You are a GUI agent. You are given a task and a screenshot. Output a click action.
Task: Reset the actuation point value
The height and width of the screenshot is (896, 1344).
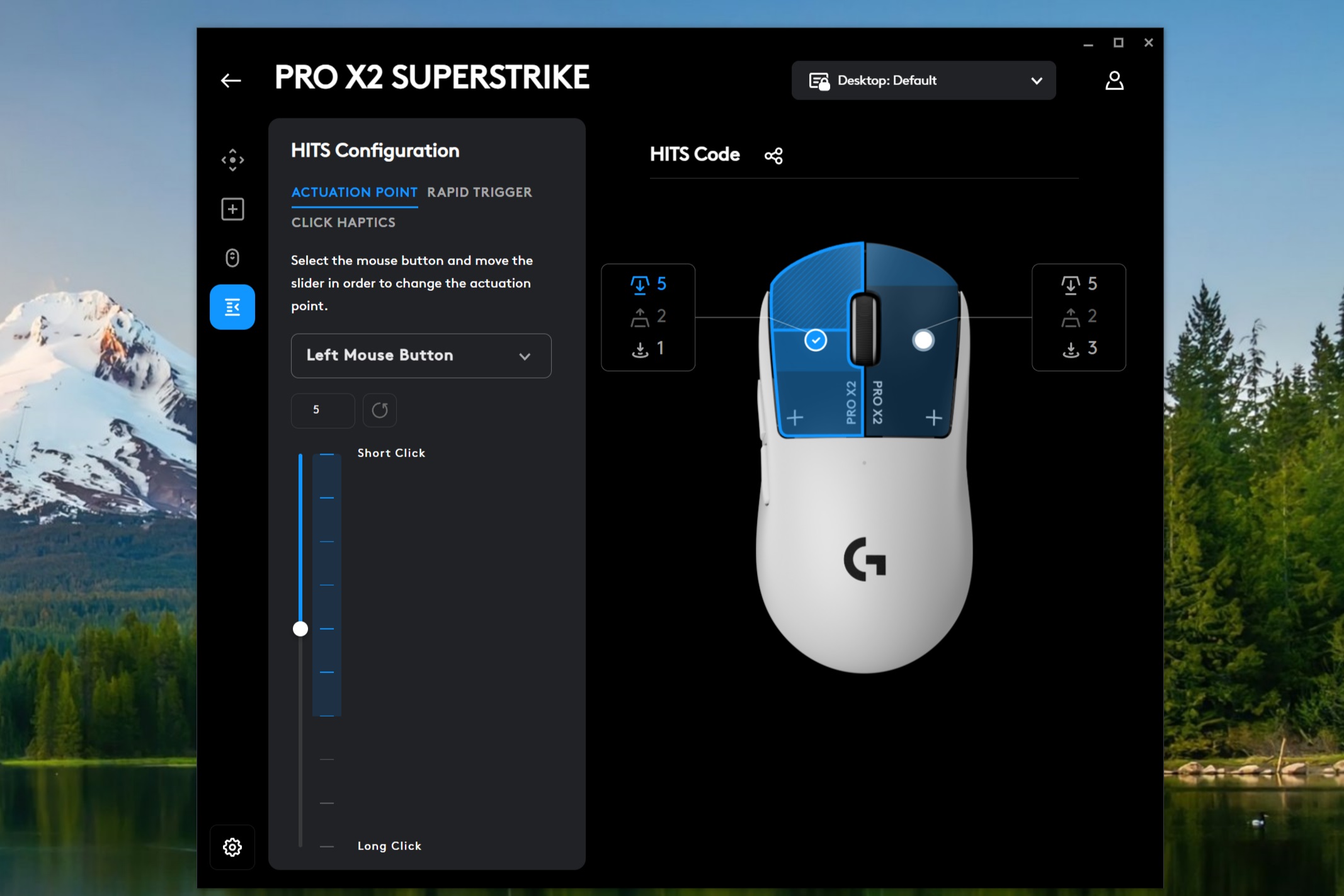coord(380,411)
